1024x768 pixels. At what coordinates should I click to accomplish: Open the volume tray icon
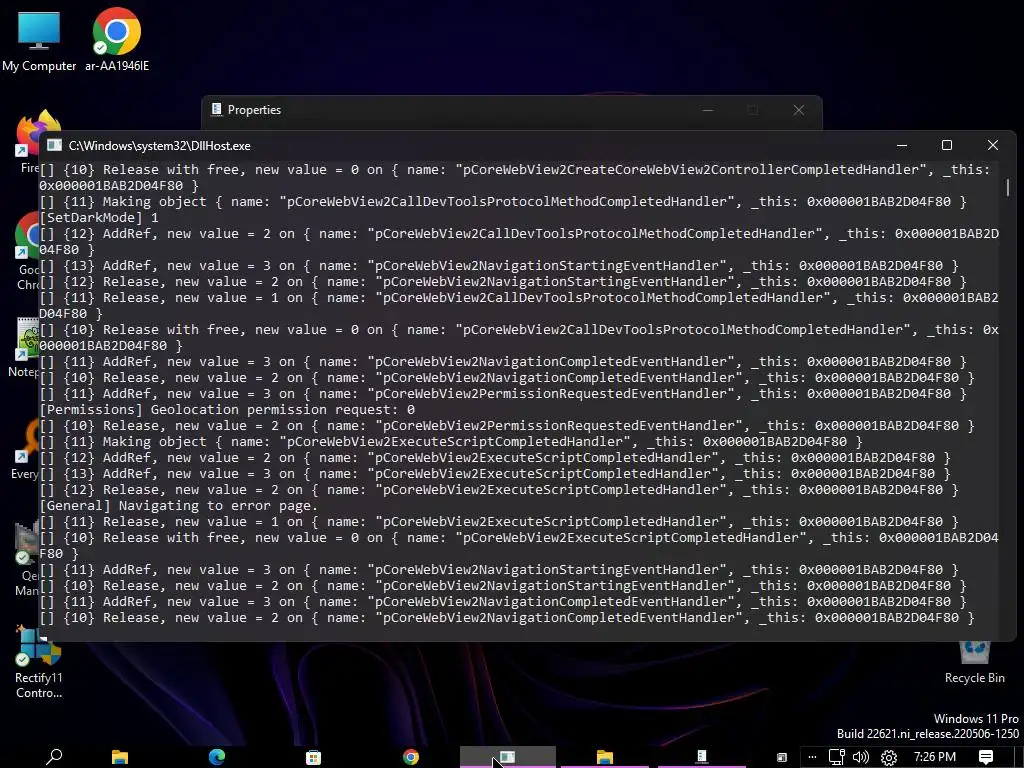(861, 757)
